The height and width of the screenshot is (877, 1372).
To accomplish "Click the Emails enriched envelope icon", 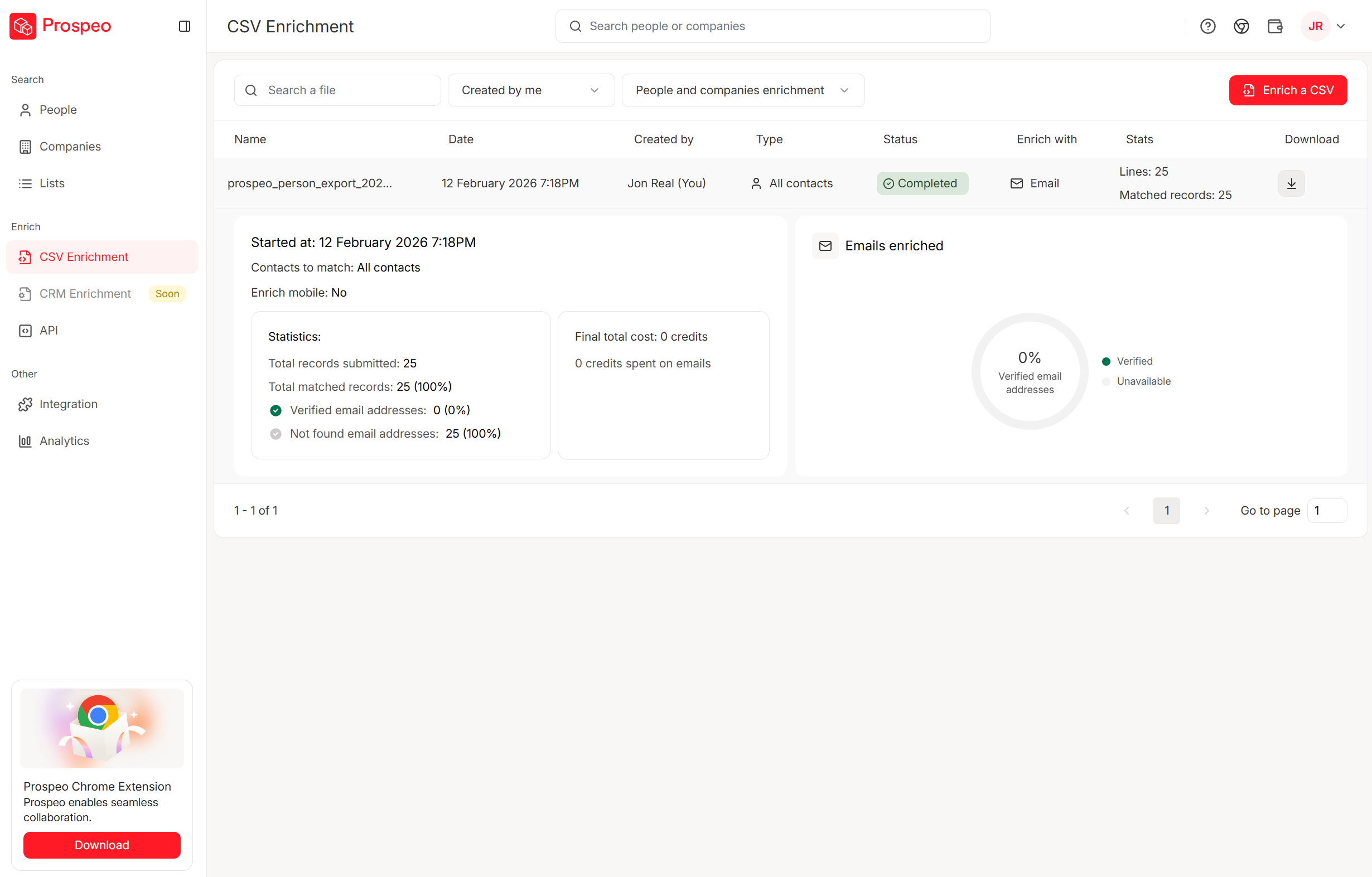I will [825, 246].
